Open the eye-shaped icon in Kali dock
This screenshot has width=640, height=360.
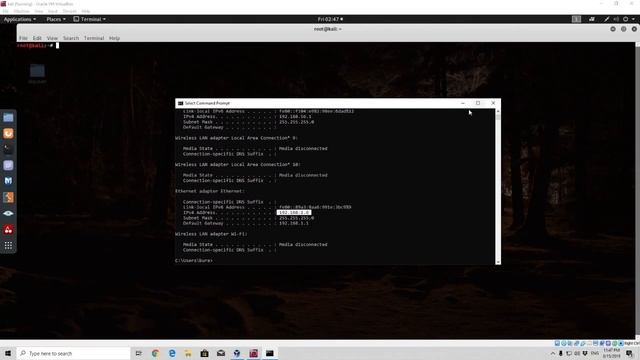click(x=8, y=213)
